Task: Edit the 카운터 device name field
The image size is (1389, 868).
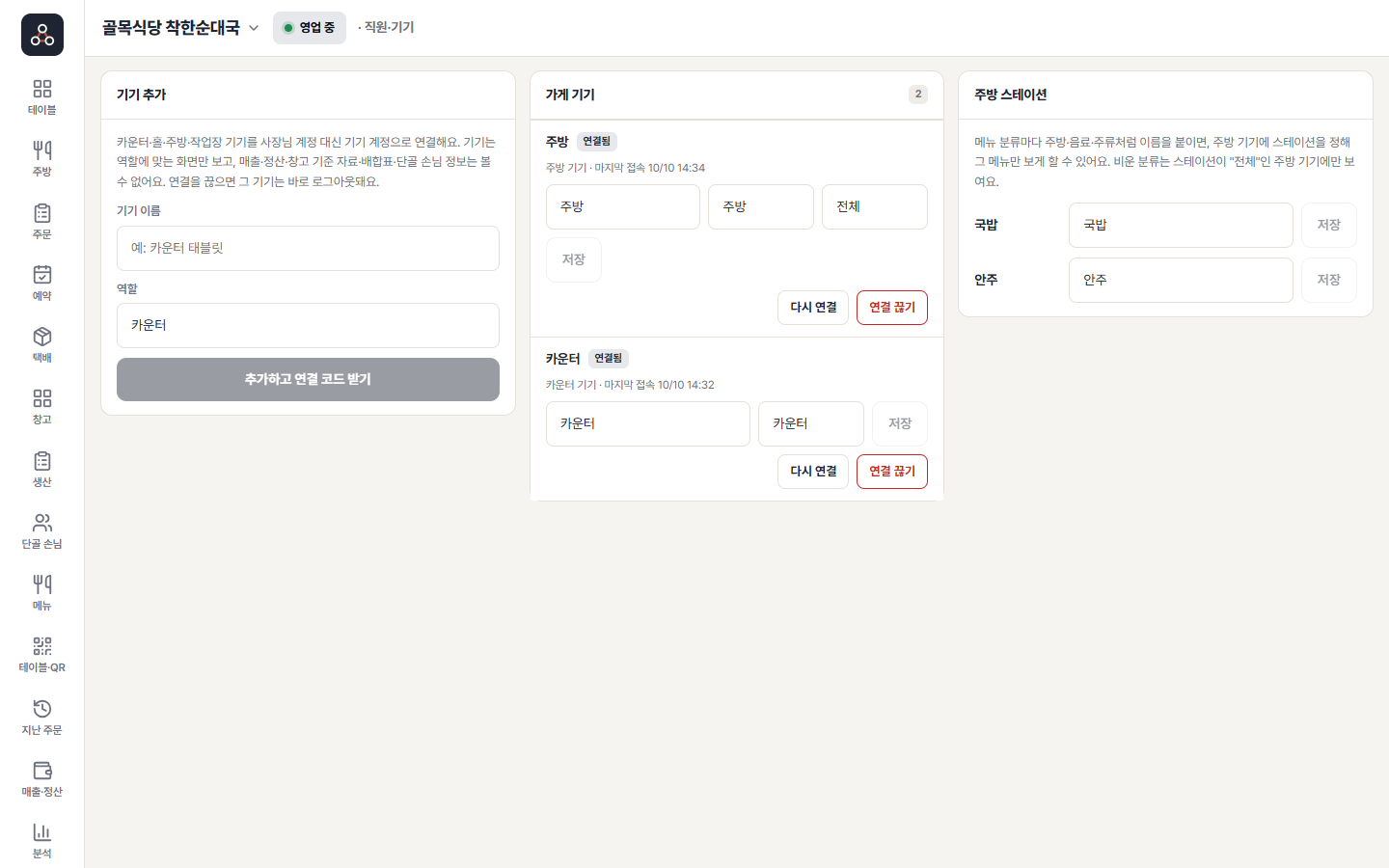Action: click(648, 423)
